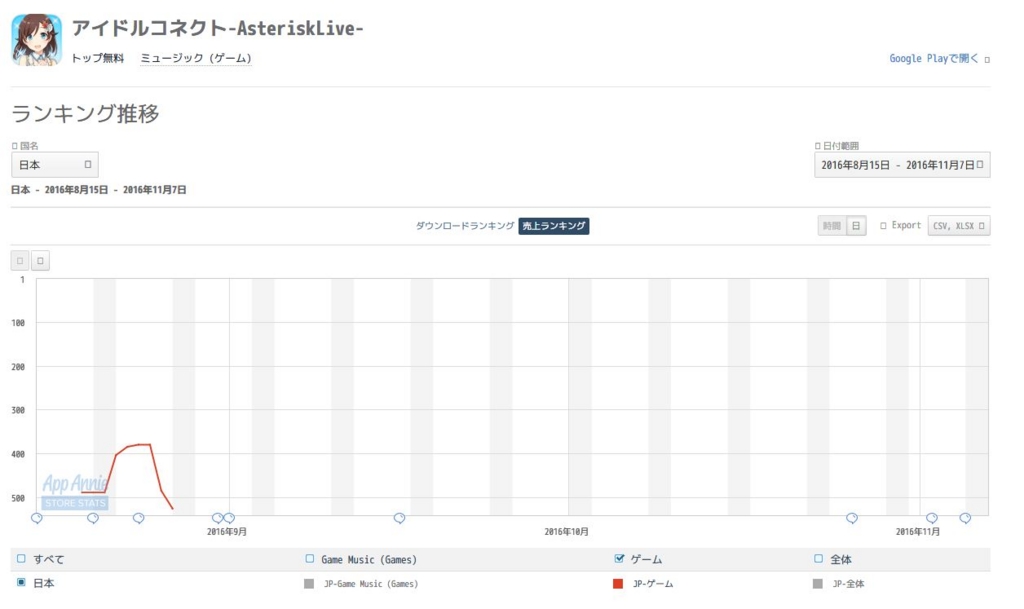Click the grey JP-全体 color swatch

point(818,584)
